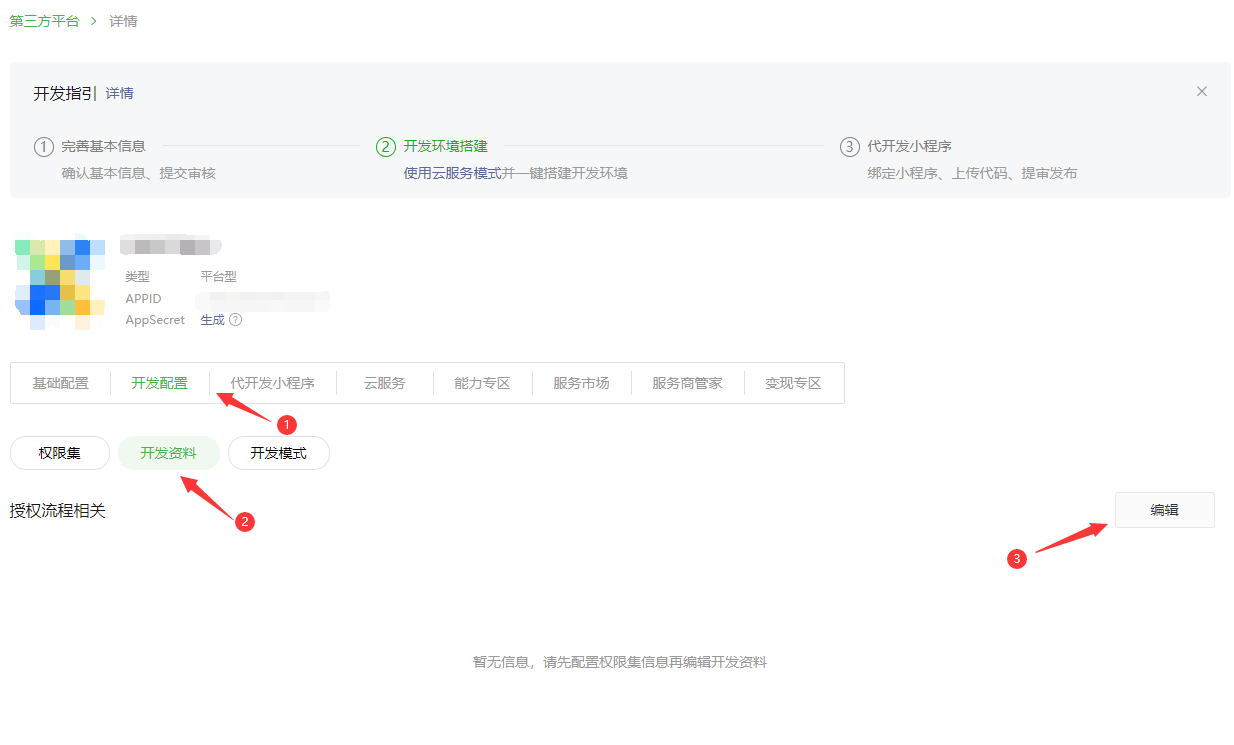Click step 2 circle icon

(385, 147)
